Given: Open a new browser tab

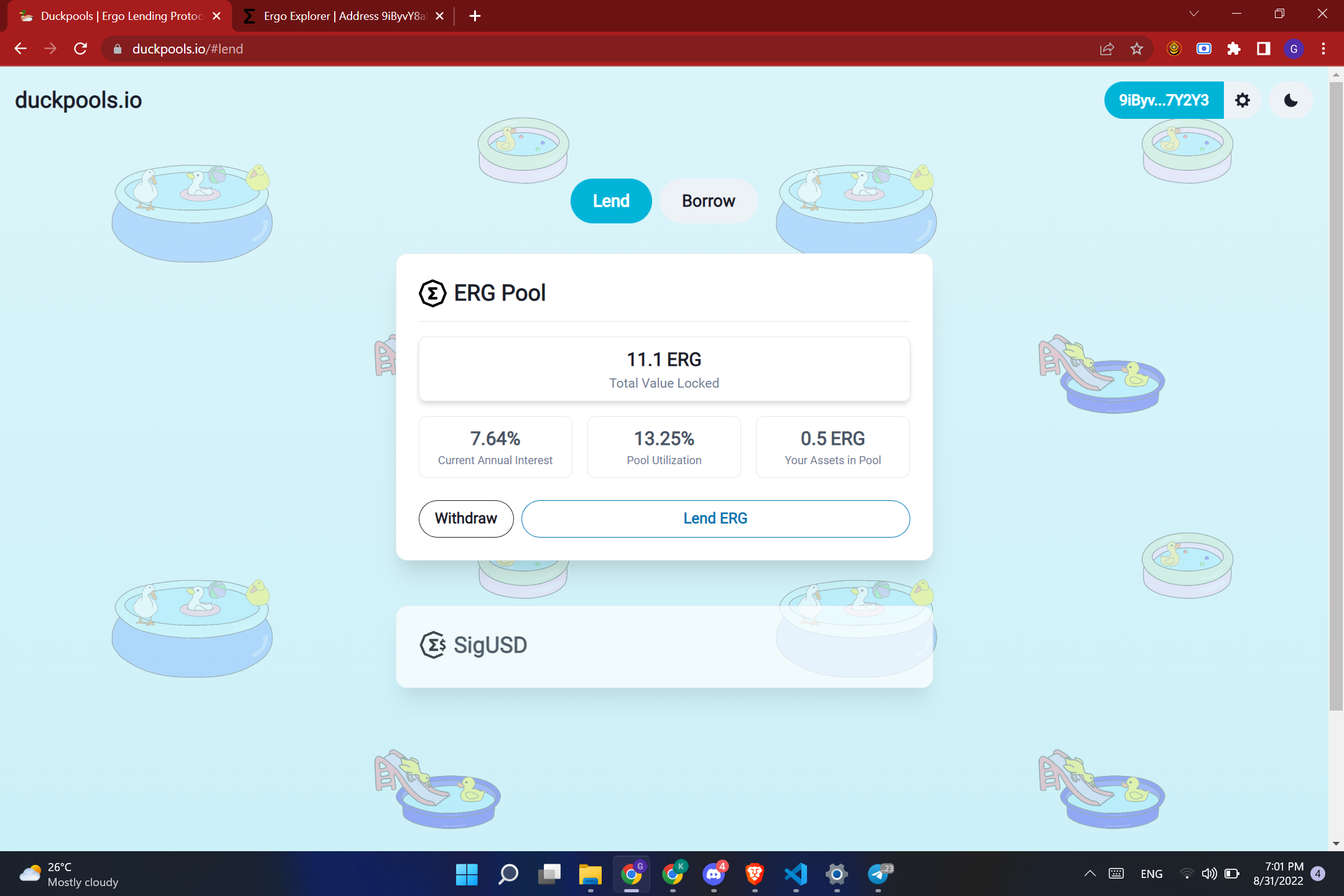Looking at the screenshot, I should pyautogui.click(x=475, y=16).
